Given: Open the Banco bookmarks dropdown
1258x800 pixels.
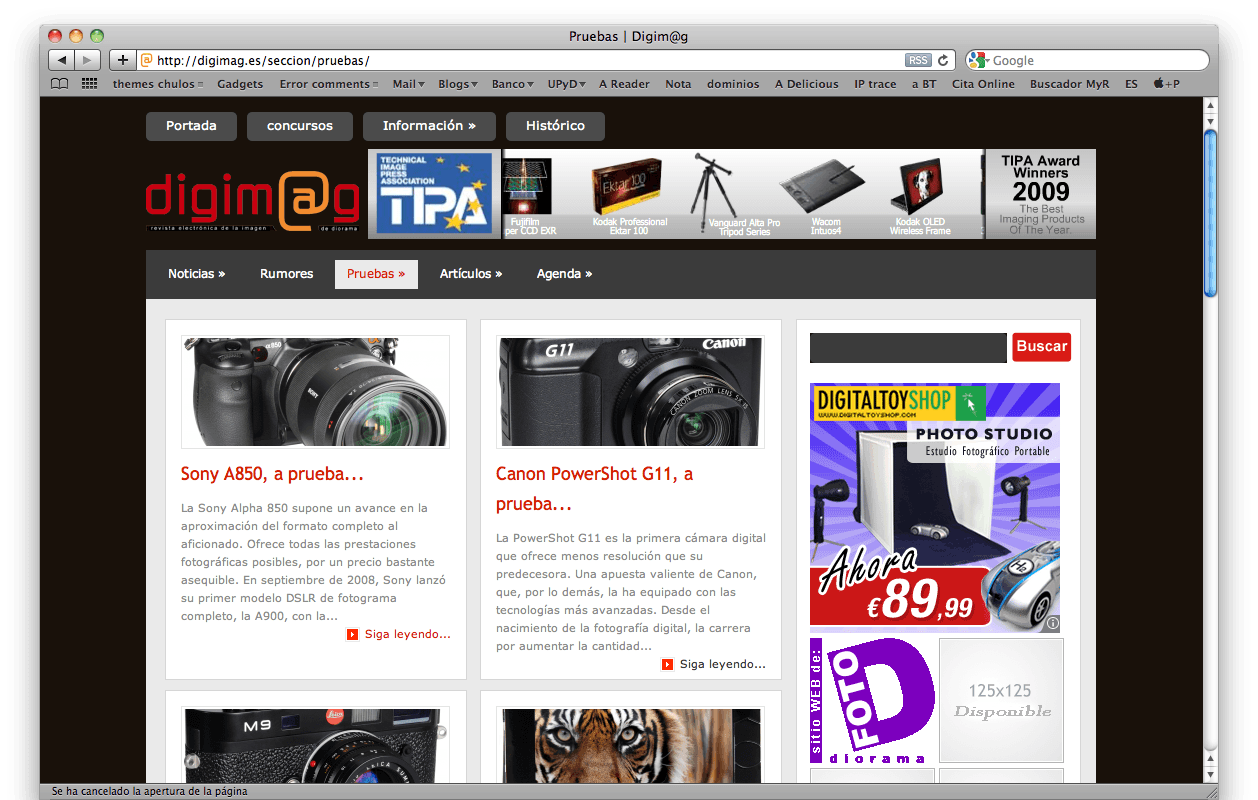Looking at the screenshot, I should 512,84.
